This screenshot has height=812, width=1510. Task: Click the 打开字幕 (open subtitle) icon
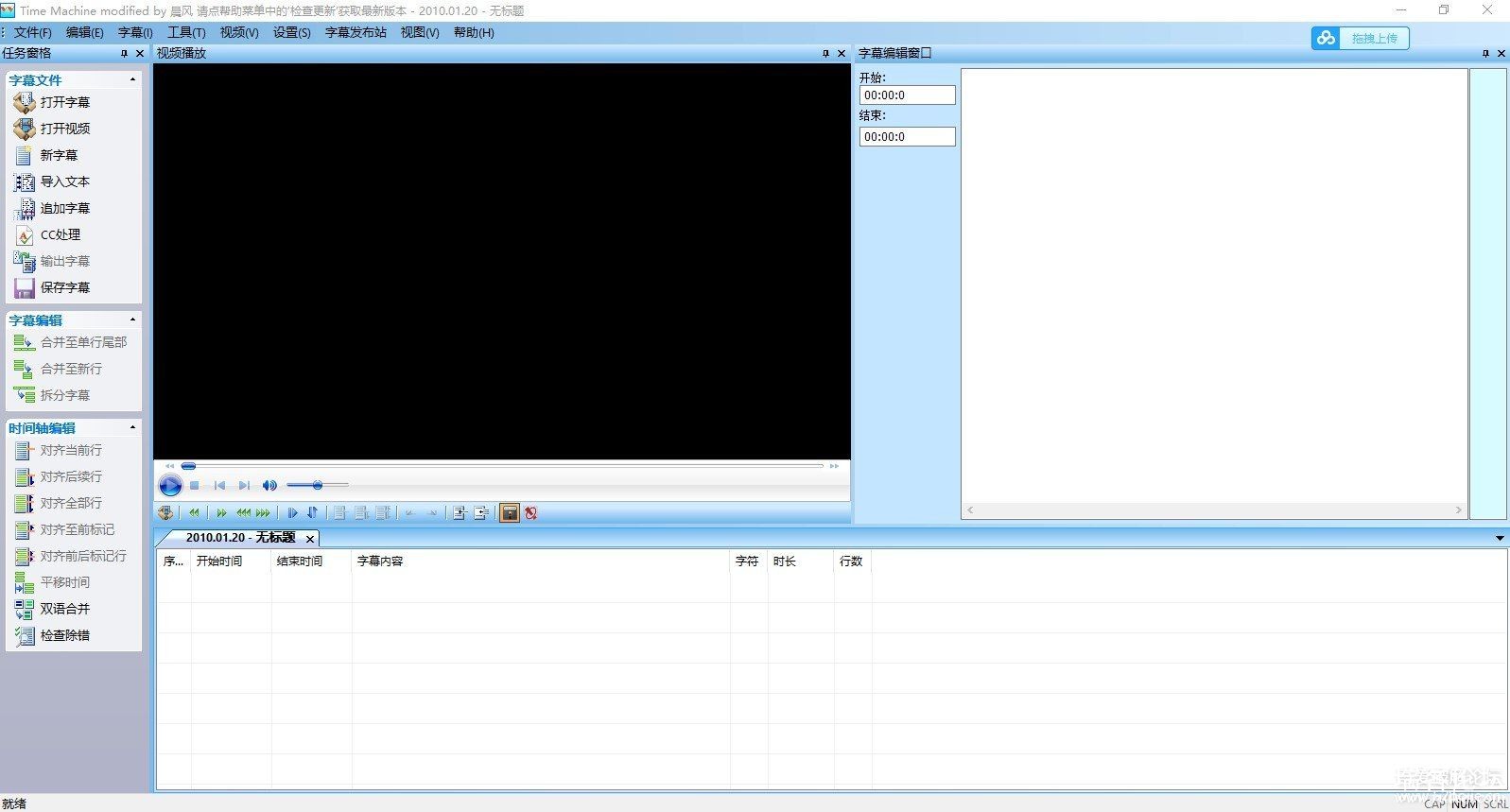[25, 102]
